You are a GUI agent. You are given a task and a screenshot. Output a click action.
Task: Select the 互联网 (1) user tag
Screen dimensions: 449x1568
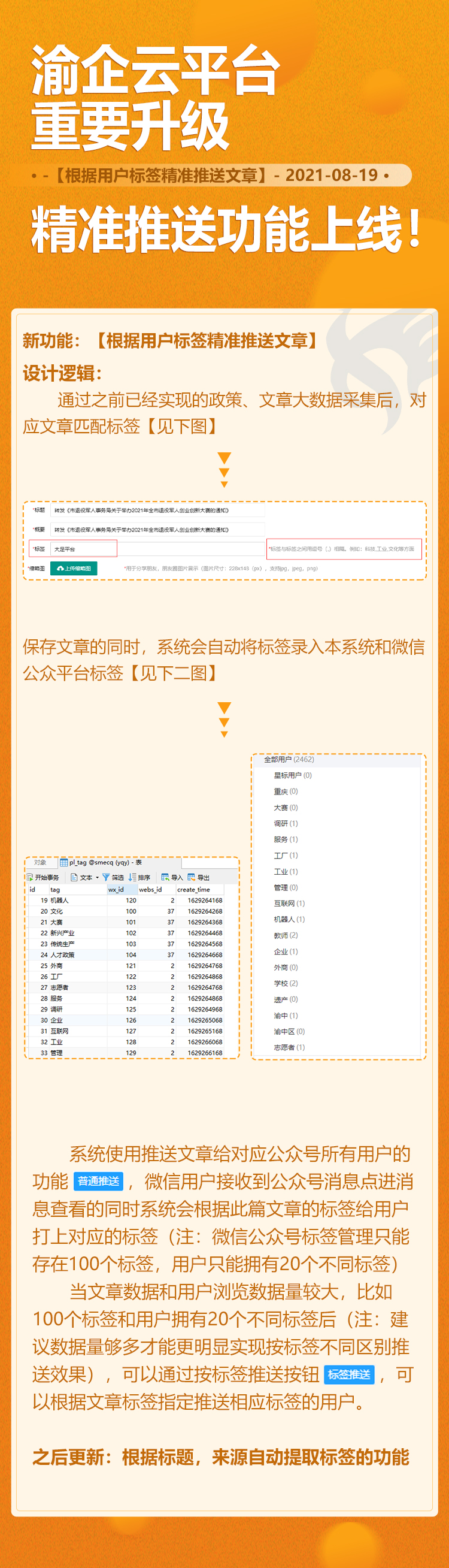[290, 903]
